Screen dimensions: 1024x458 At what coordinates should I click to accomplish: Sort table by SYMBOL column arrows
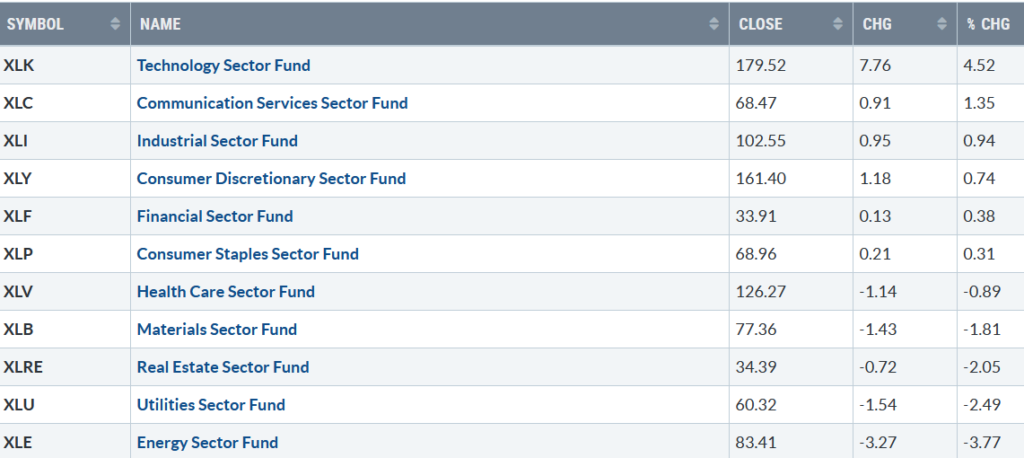pyautogui.click(x=116, y=24)
